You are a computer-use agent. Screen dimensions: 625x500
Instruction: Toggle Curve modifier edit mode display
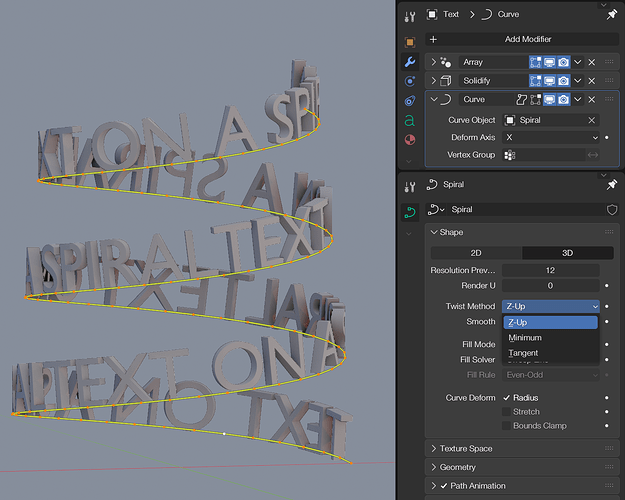point(536,100)
